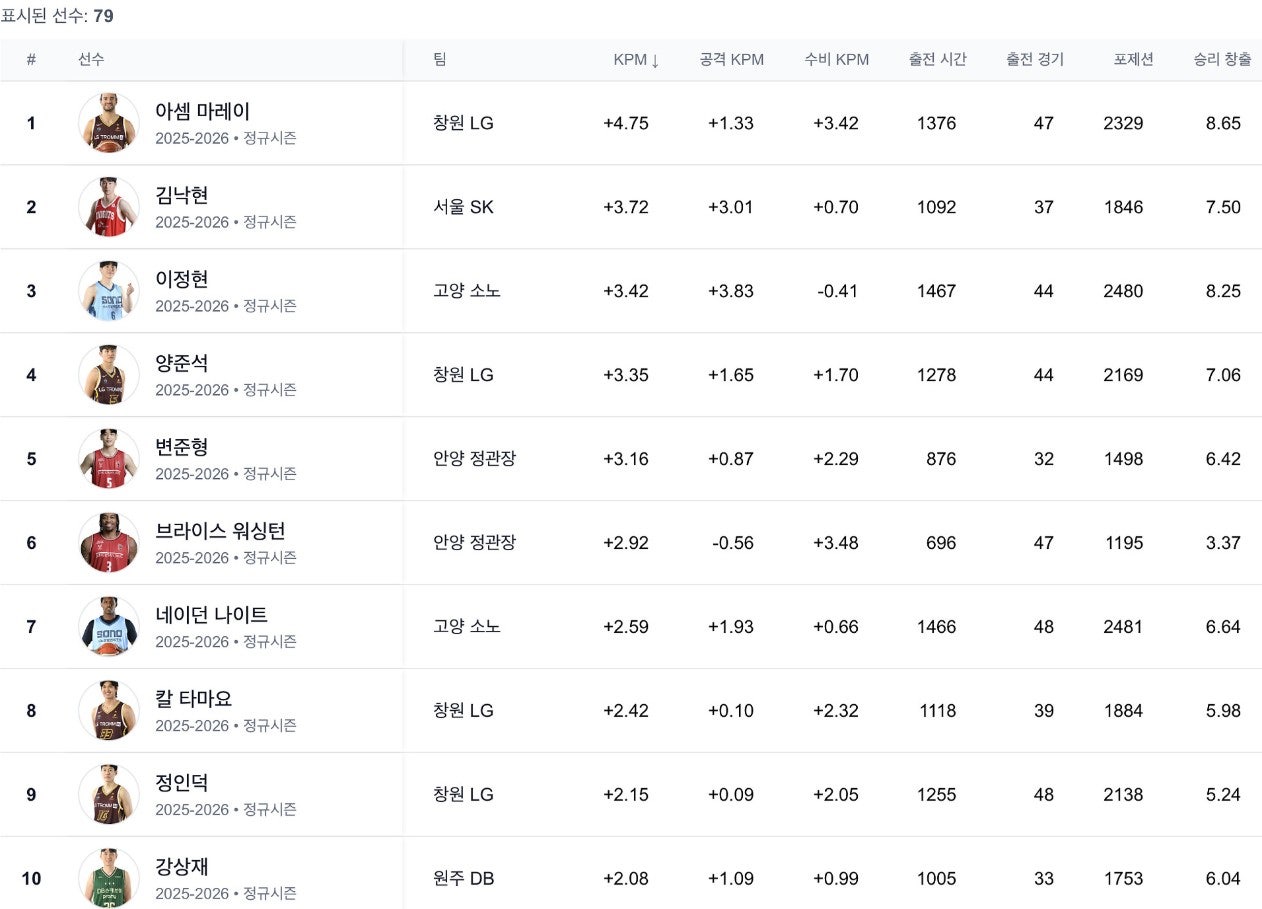The height and width of the screenshot is (909, 1262).
Task: Click the 팀 column header
Action: point(440,60)
